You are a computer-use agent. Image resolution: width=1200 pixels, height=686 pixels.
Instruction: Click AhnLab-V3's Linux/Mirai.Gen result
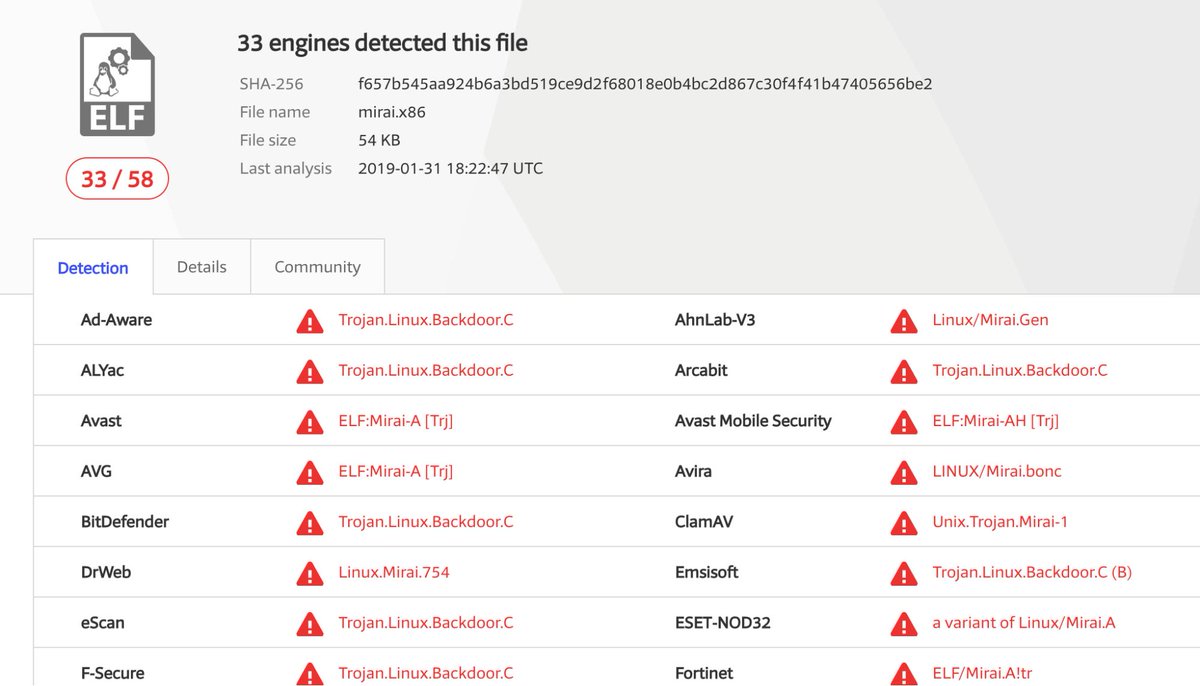(x=990, y=320)
